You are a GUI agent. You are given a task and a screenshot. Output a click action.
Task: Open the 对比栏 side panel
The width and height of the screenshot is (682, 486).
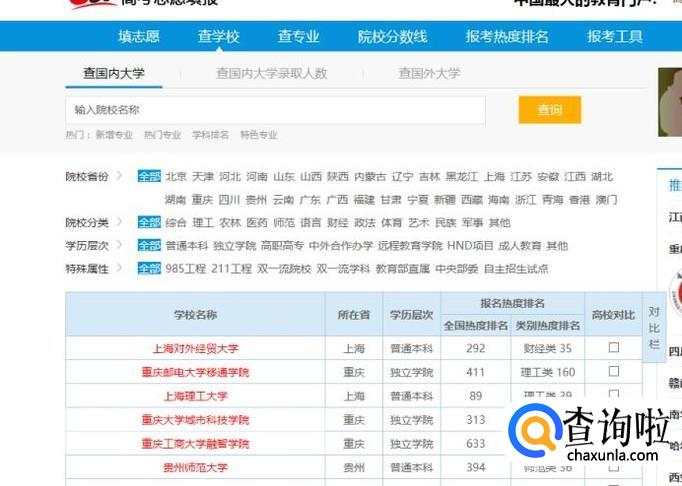tap(654, 328)
